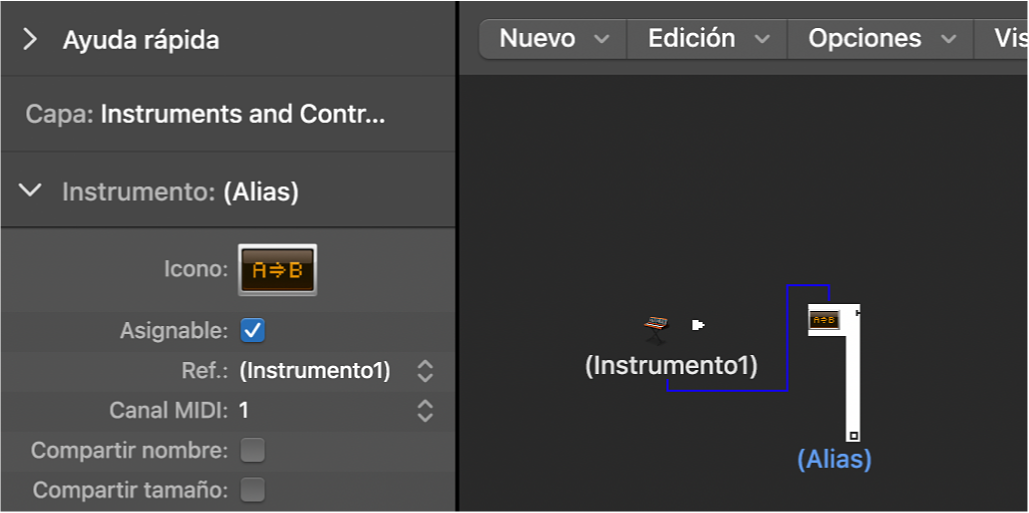1029x513 pixels.
Task: Expand the Ayuda rápida section
Action: [x=30, y=40]
